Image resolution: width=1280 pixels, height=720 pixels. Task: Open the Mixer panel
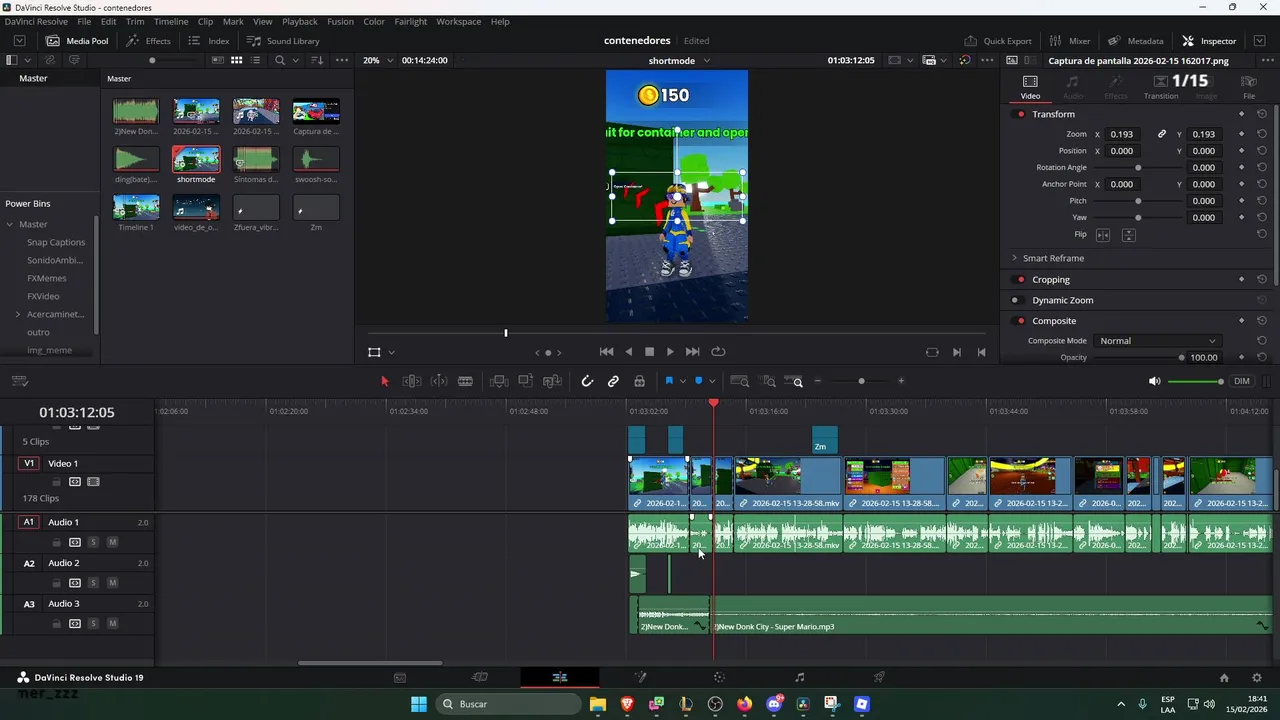1070,41
